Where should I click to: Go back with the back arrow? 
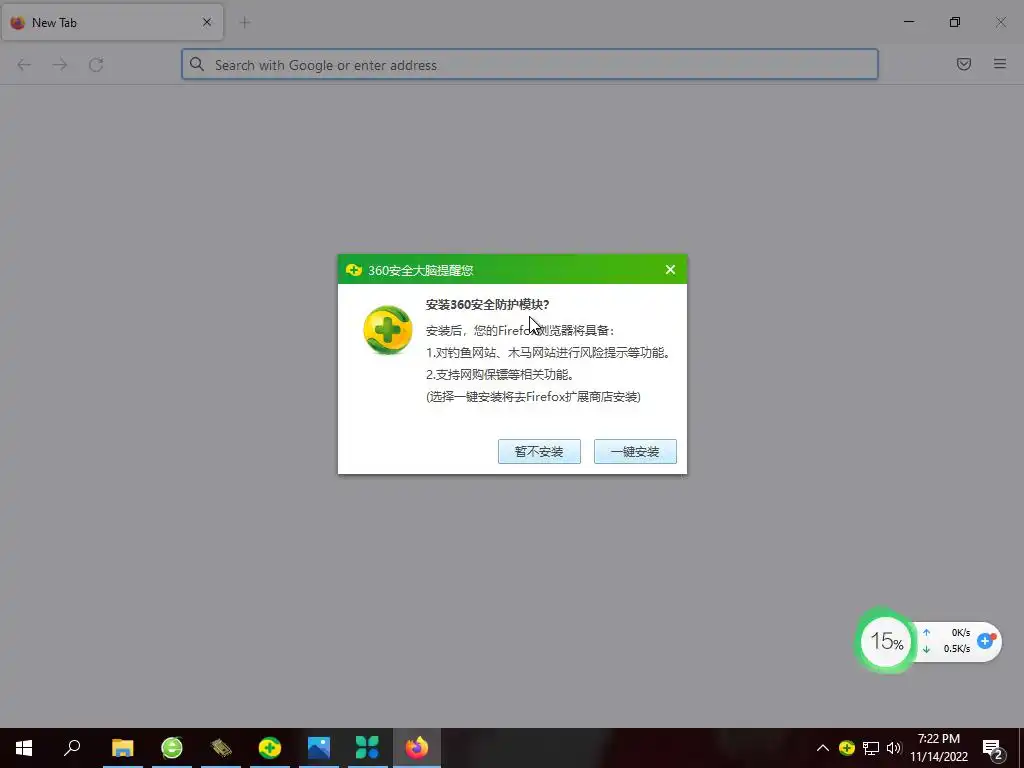click(24, 65)
